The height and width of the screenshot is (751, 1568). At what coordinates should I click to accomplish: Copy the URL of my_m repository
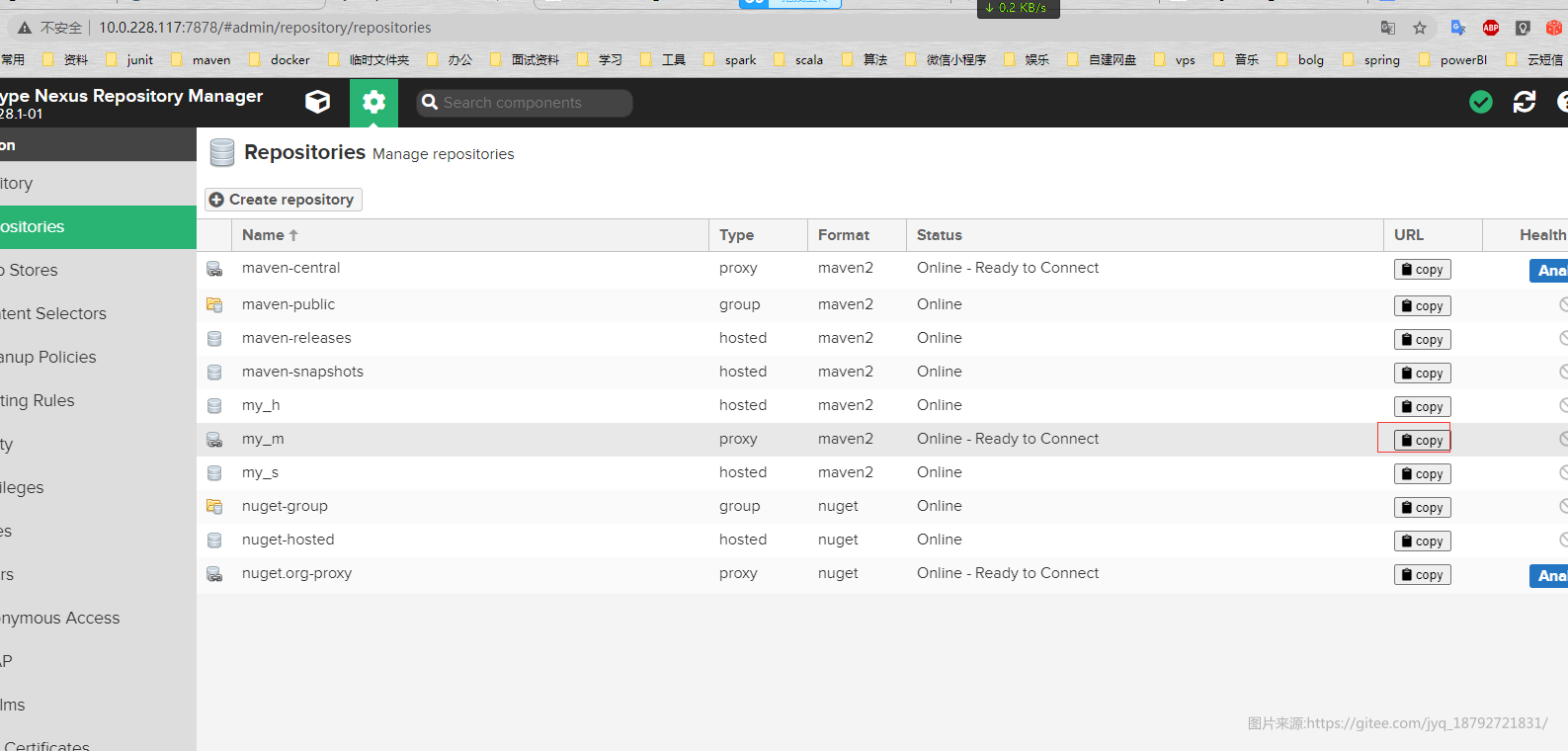click(1423, 440)
